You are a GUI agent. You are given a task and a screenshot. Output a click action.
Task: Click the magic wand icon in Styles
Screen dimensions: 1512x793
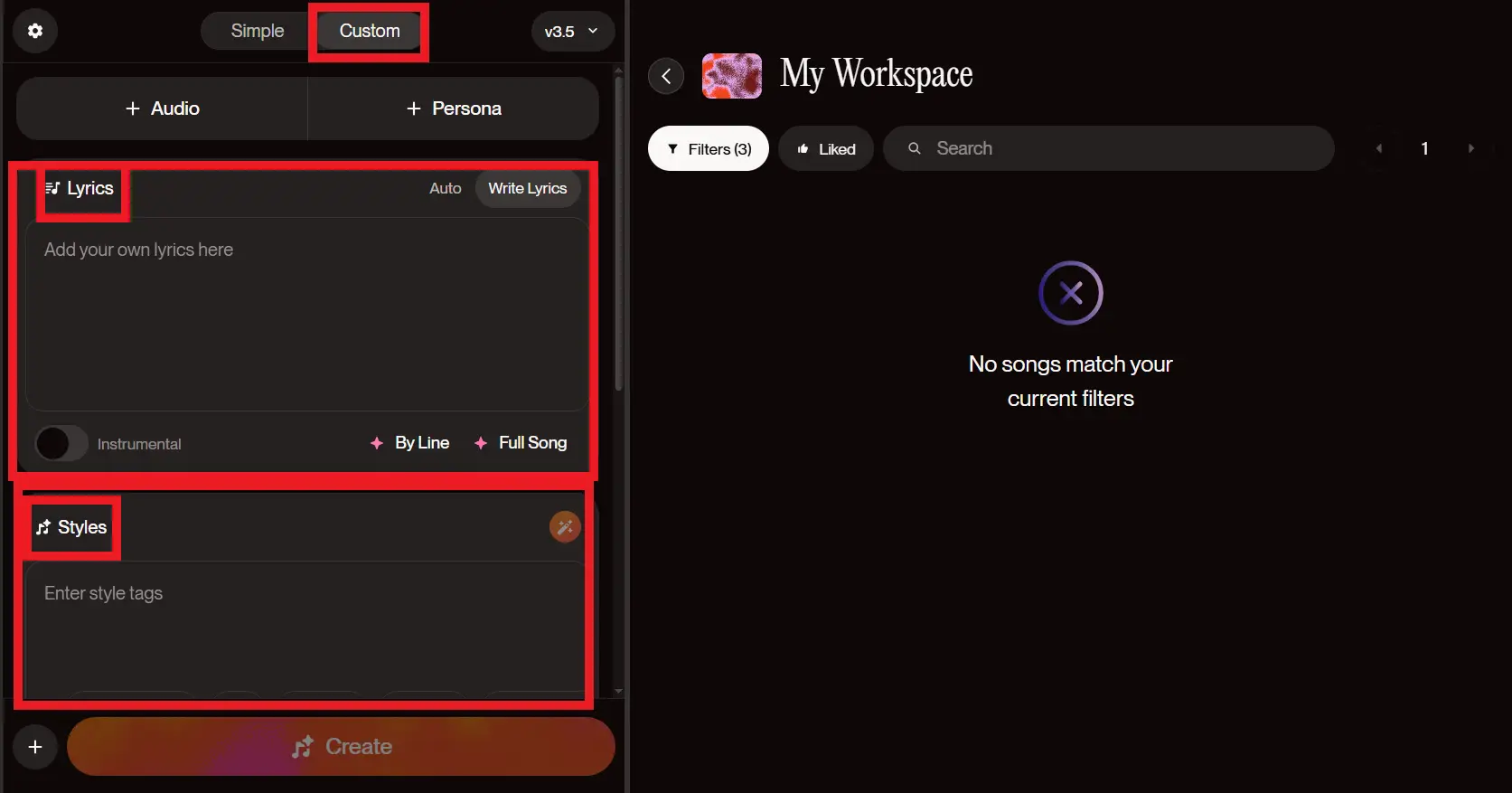point(565,527)
